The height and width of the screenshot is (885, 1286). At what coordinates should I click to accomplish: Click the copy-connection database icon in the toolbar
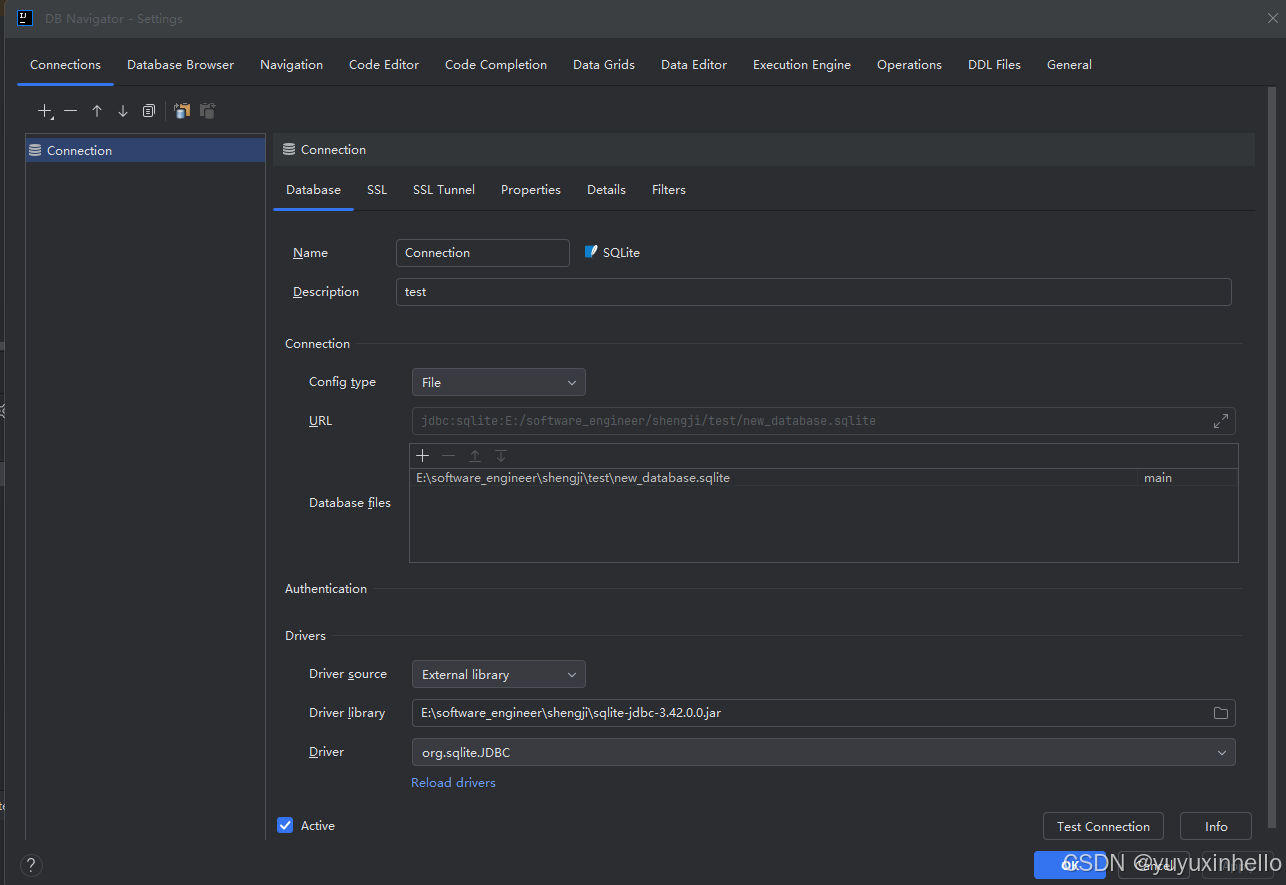click(181, 110)
